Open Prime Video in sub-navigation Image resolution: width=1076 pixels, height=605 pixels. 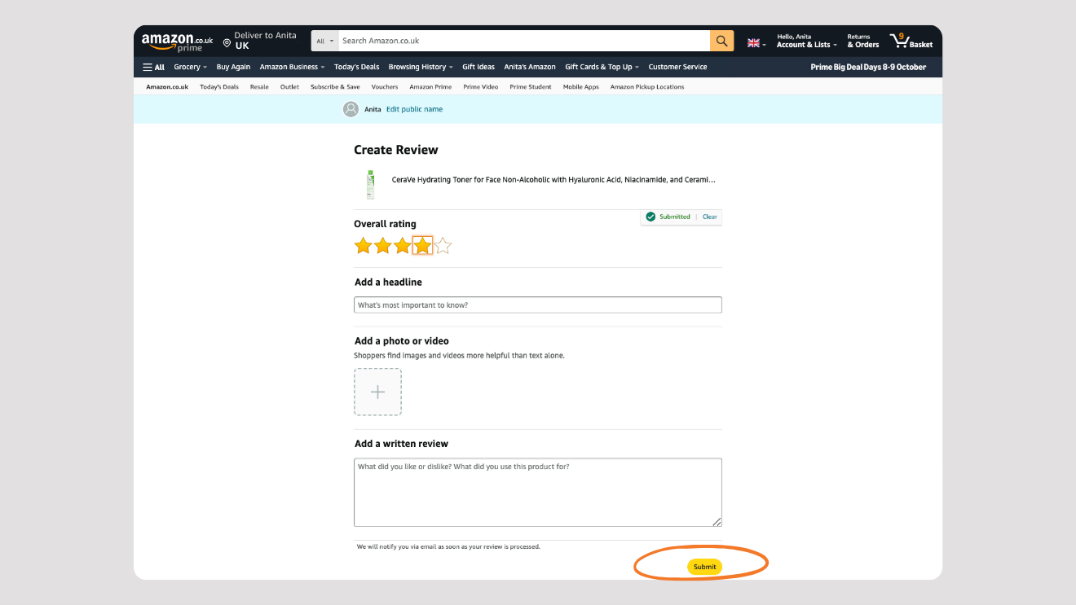480,87
